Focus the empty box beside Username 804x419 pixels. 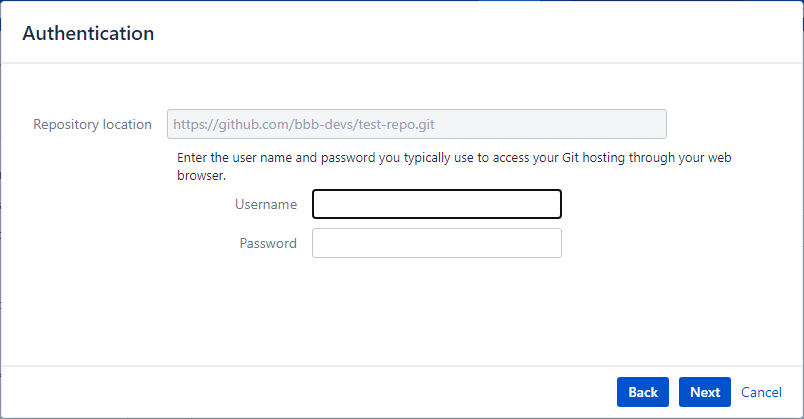pos(437,204)
